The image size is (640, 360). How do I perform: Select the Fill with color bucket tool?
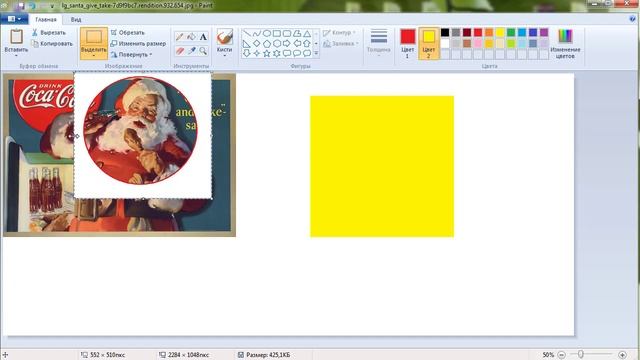click(191, 37)
